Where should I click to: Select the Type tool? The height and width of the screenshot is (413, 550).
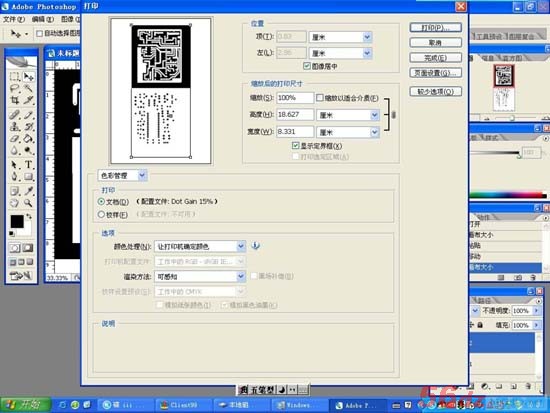28,165
